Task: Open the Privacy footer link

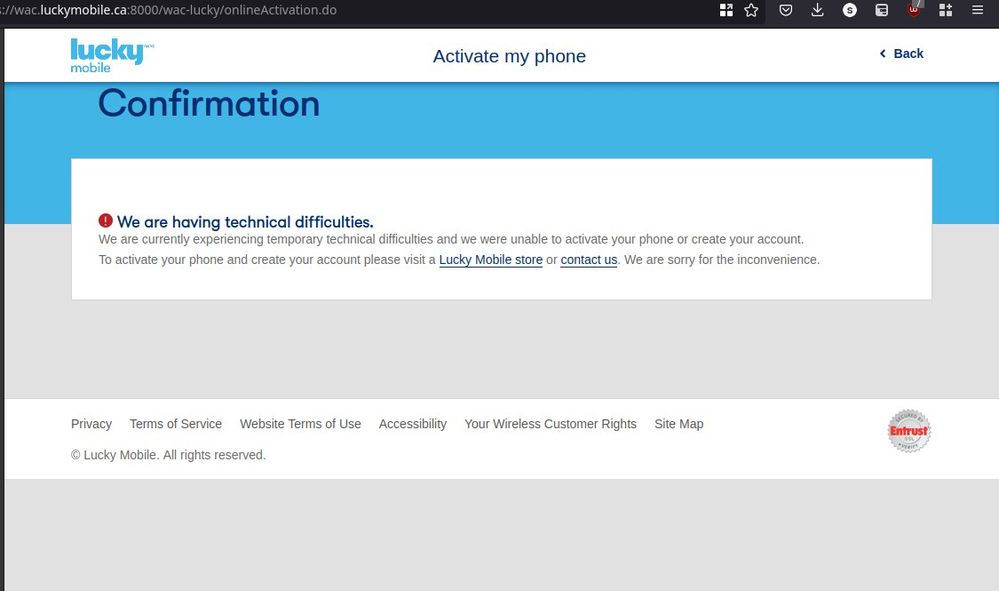Action: tap(91, 424)
